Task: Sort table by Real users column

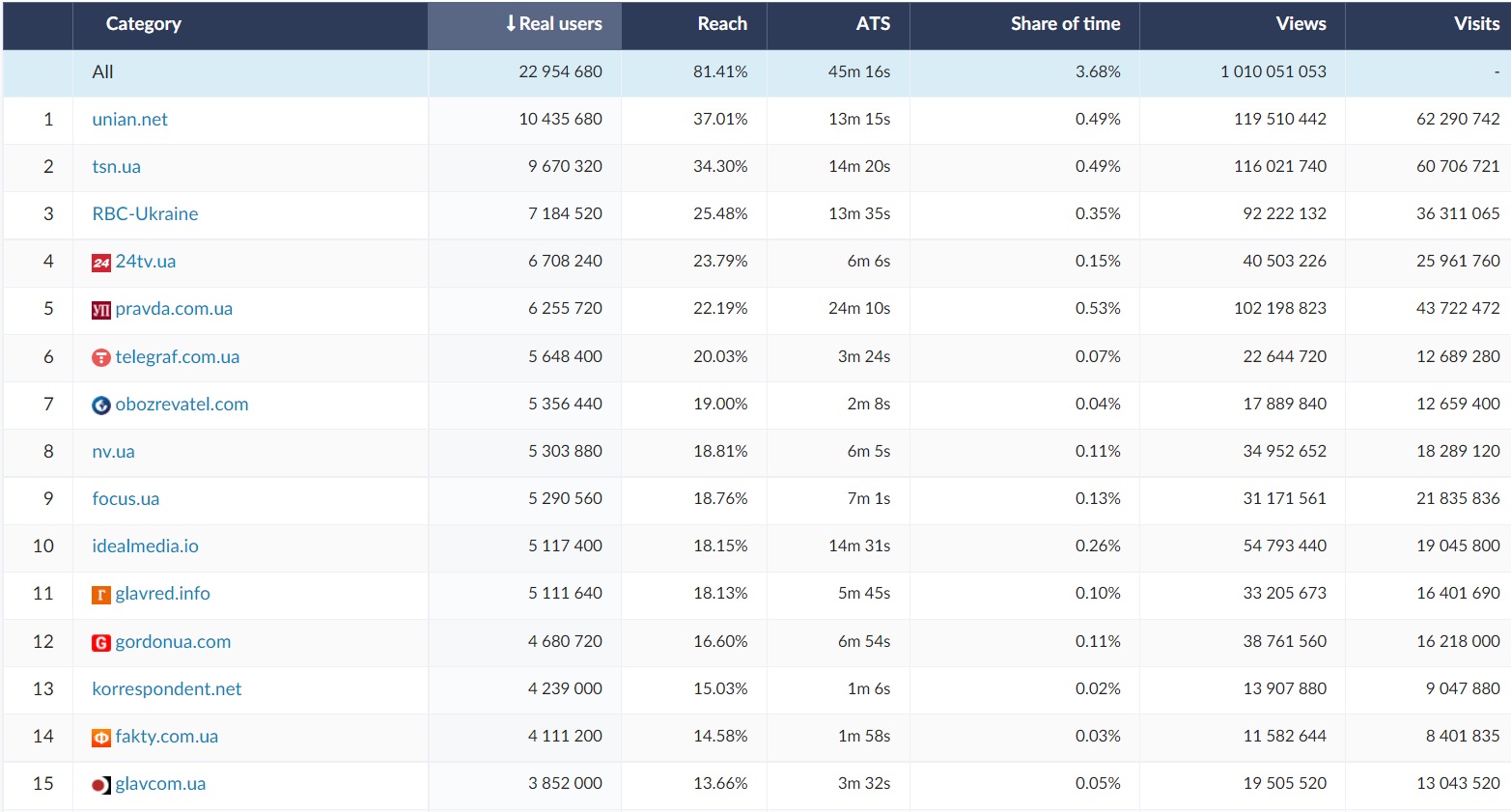Action: click(x=553, y=24)
